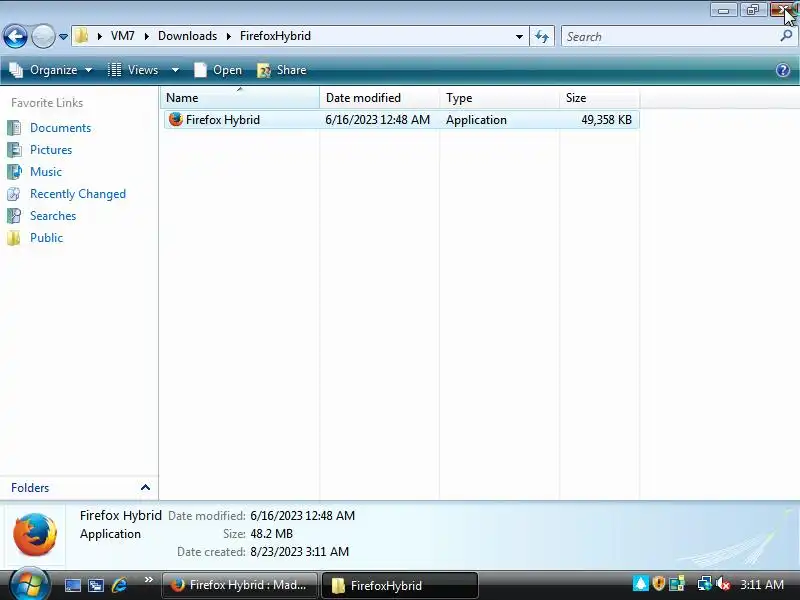This screenshot has width=800, height=600.
Task: Sort by Date modified column
Action: tap(380, 97)
